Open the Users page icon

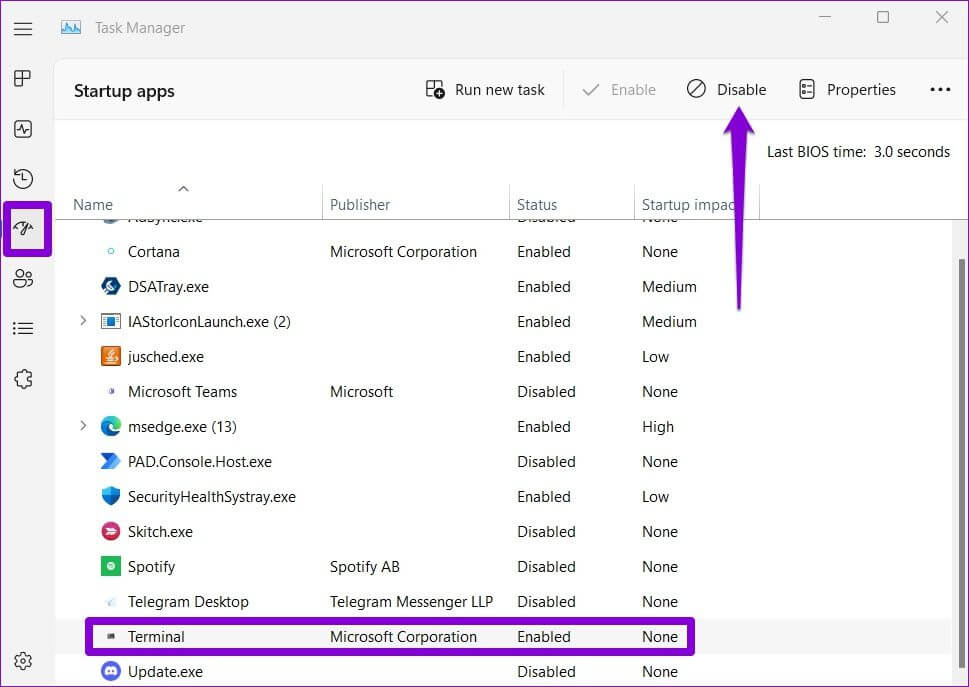click(x=23, y=279)
